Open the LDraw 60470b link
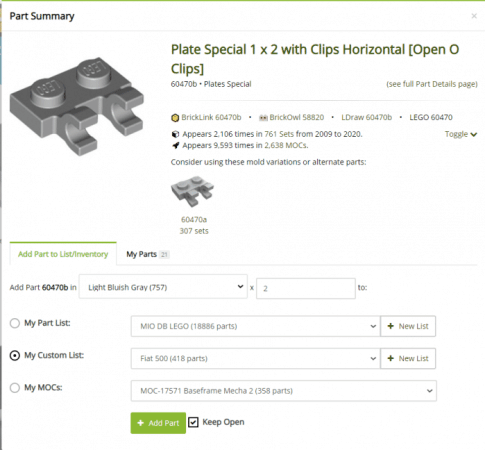Viewport: 485px width, 450px height. tap(366, 117)
